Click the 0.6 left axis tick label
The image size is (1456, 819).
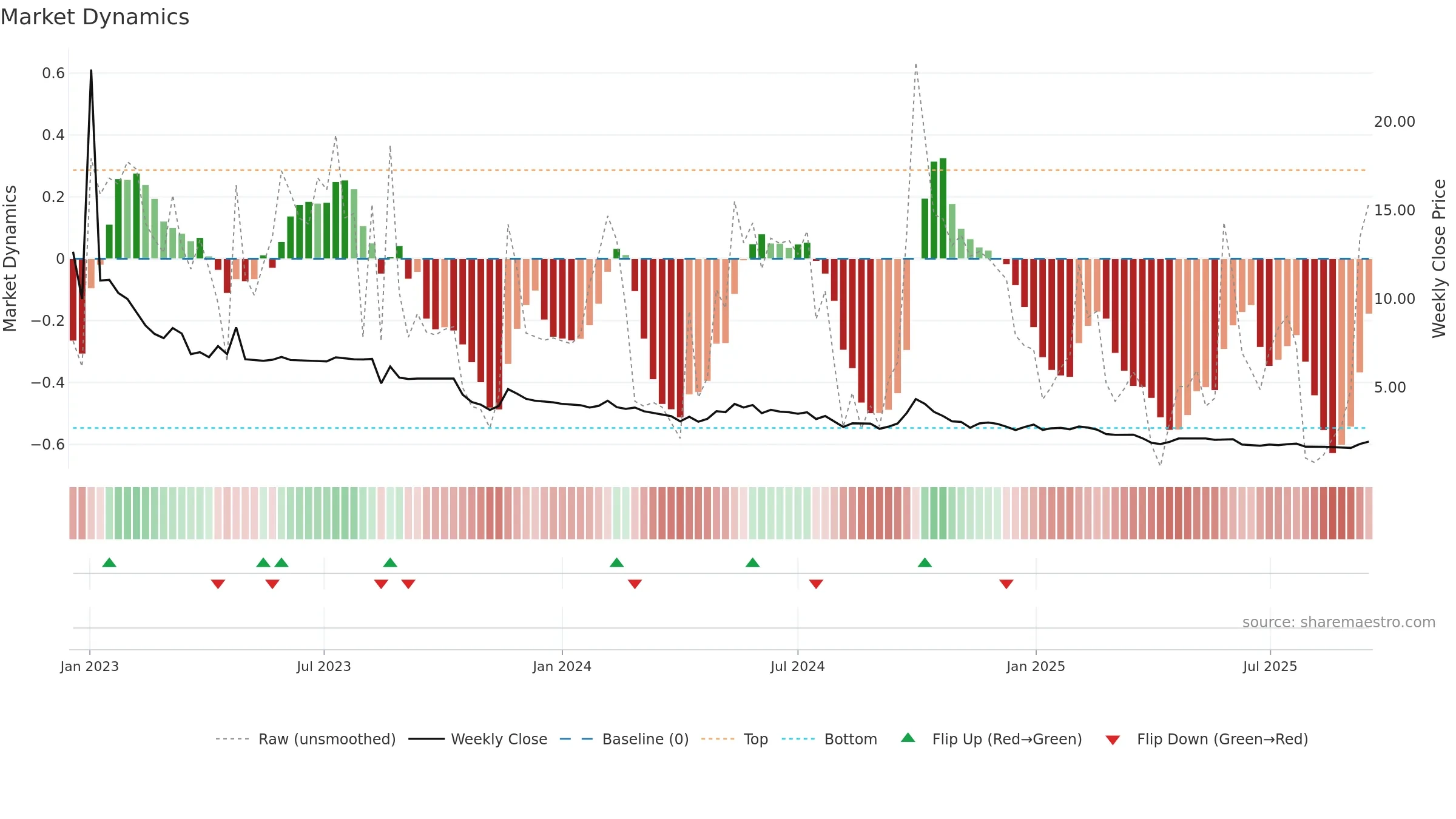pyautogui.click(x=53, y=73)
